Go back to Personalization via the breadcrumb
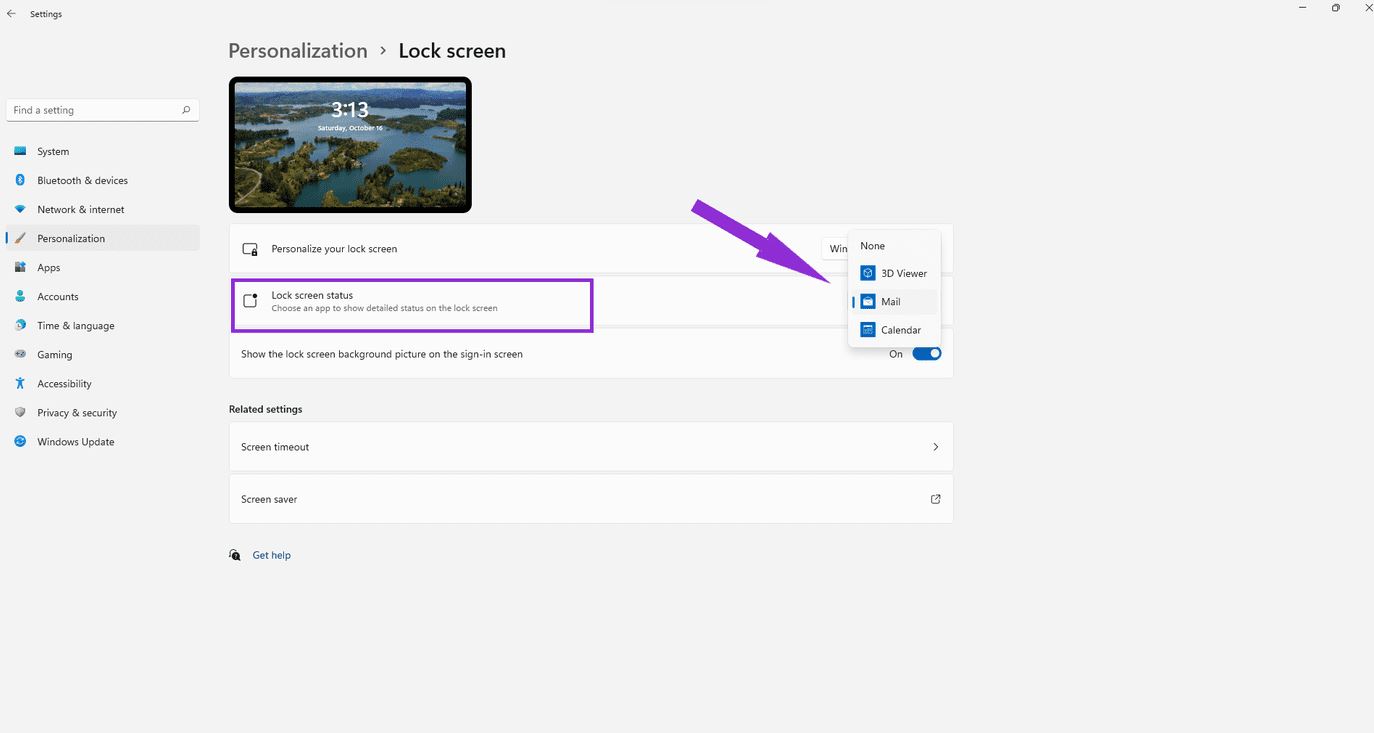1374x733 pixels. tap(298, 51)
